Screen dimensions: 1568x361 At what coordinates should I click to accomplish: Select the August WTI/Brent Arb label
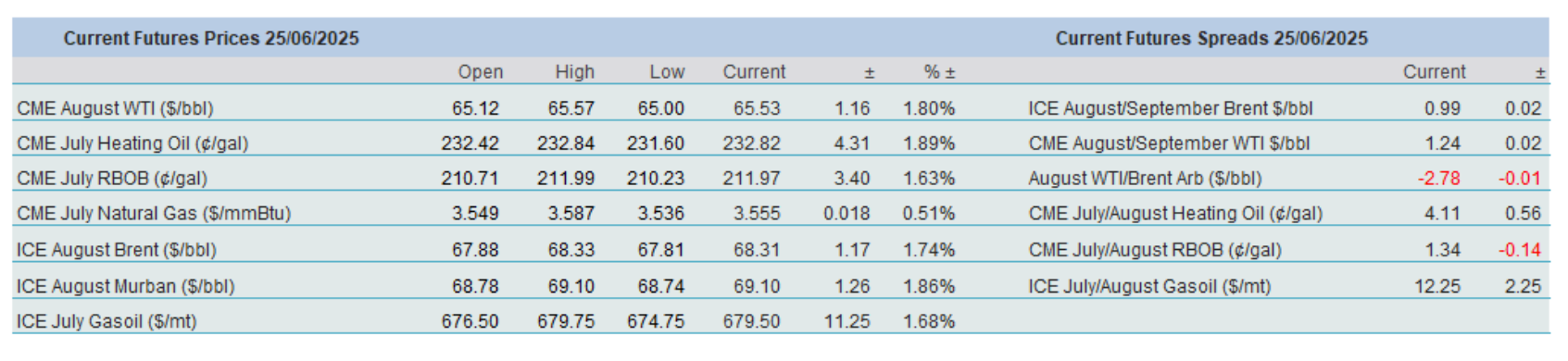click(x=1145, y=179)
